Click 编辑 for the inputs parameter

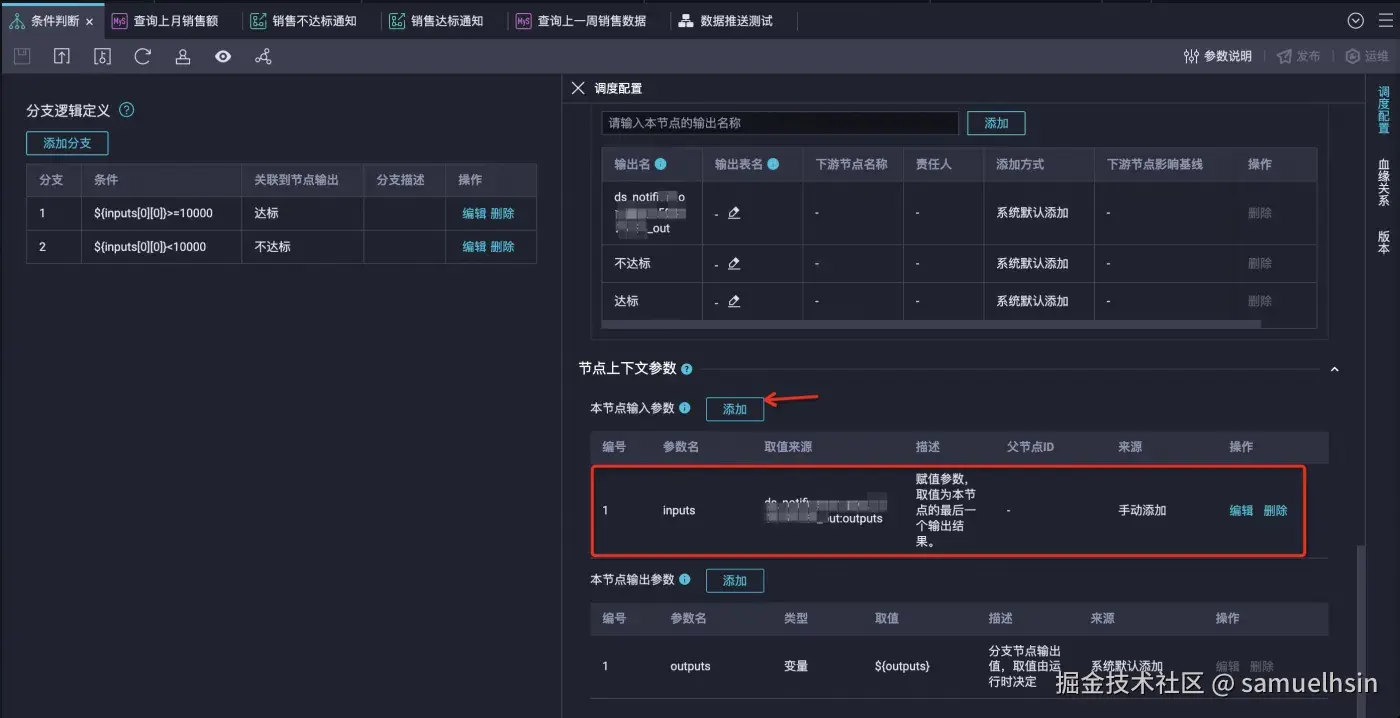1241,510
